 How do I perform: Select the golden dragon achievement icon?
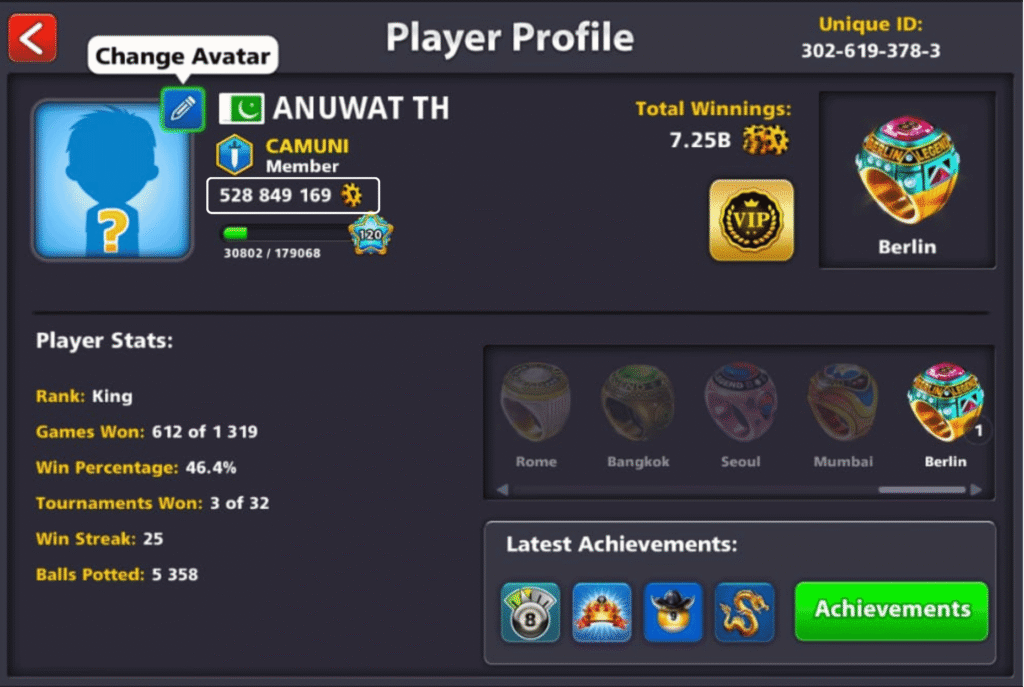tap(744, 613)
